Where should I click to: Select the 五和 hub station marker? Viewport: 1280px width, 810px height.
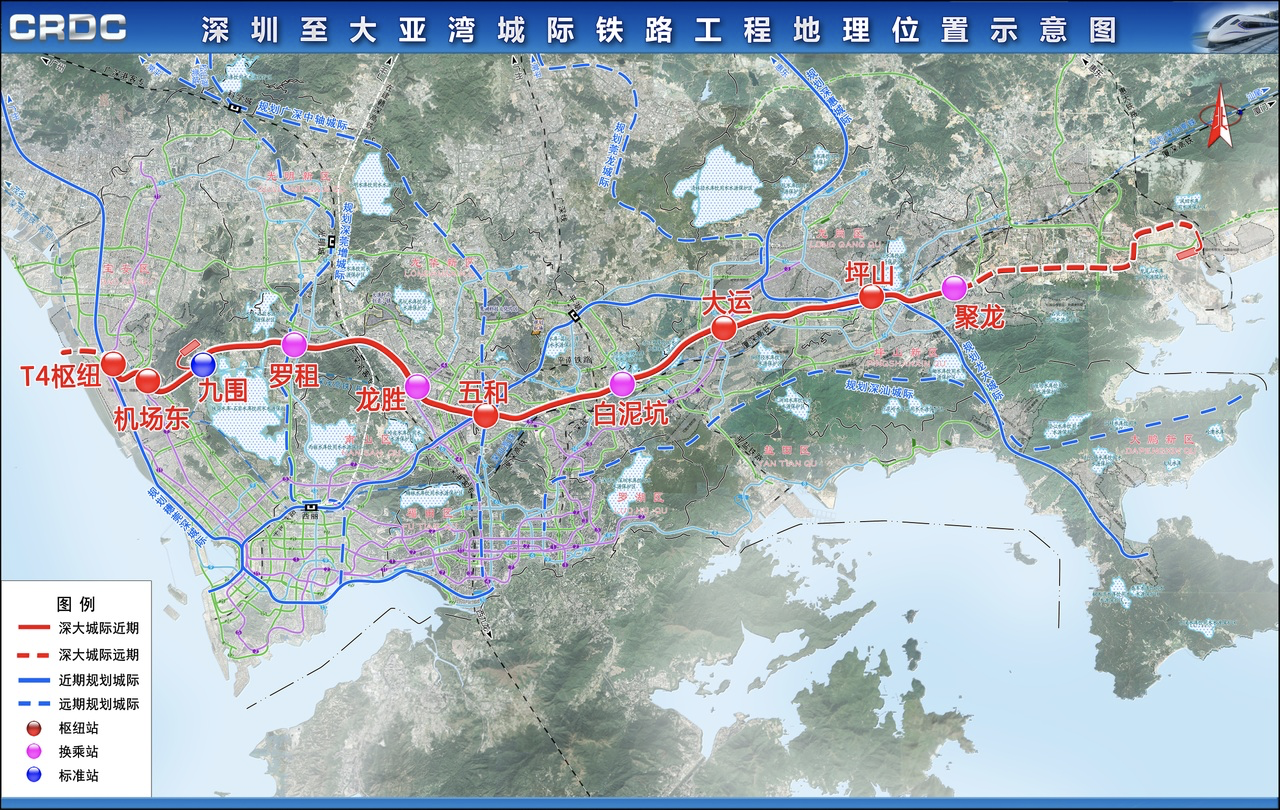click(486, 415)
